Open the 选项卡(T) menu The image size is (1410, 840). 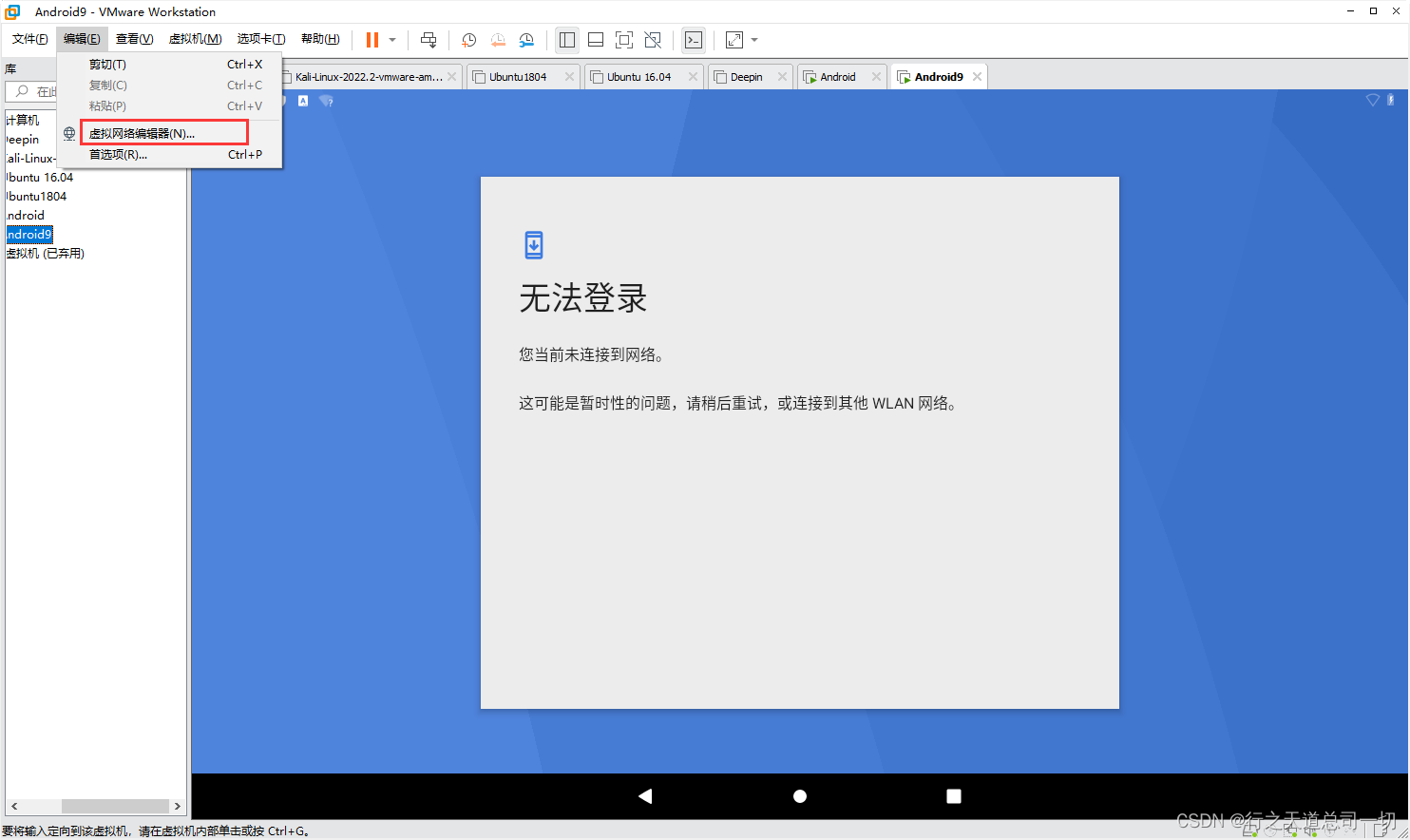(261, 39)
